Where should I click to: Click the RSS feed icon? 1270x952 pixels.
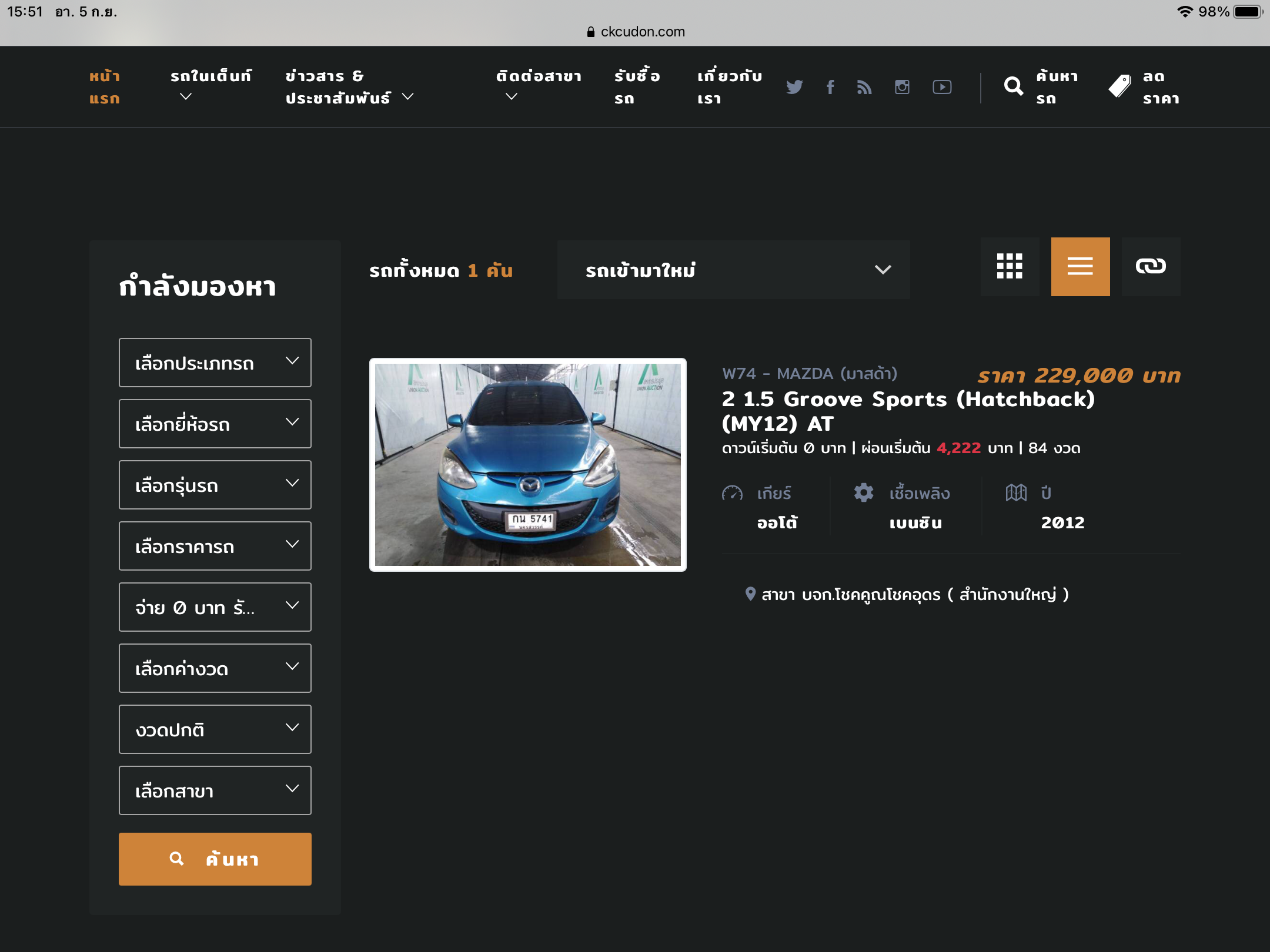864,87
